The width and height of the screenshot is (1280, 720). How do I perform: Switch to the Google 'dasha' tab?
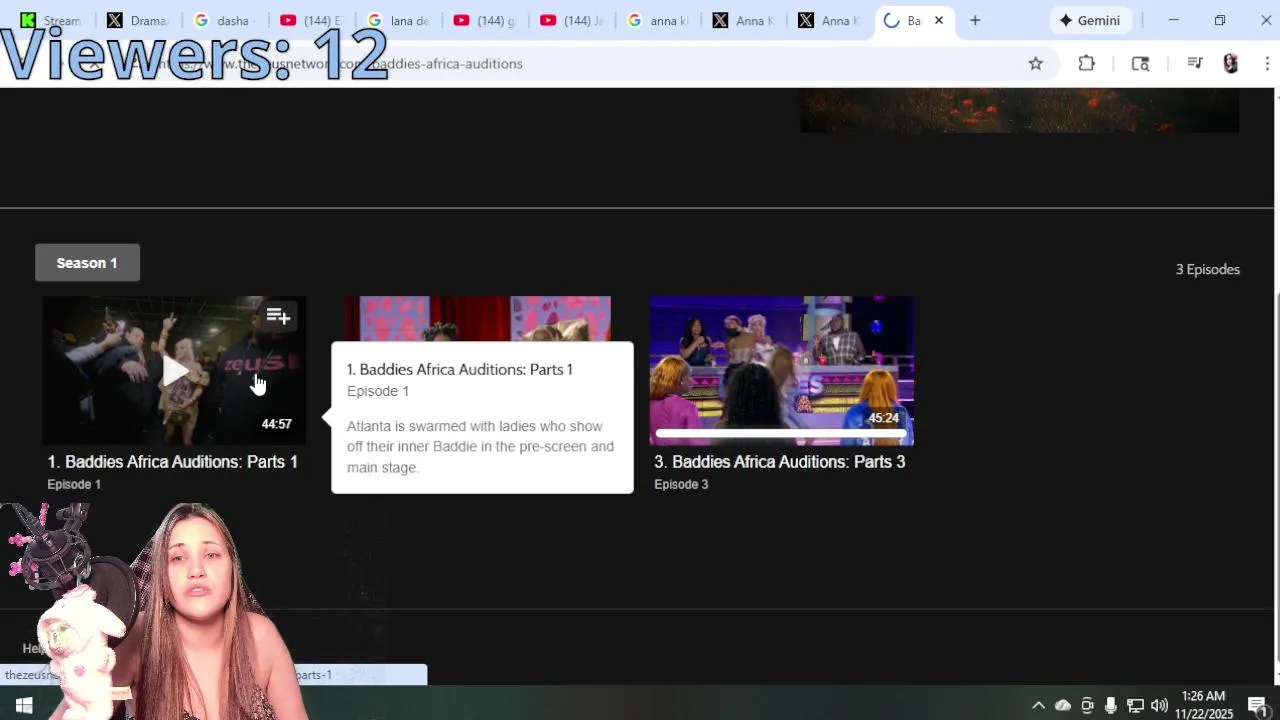[x=223, y=20]
